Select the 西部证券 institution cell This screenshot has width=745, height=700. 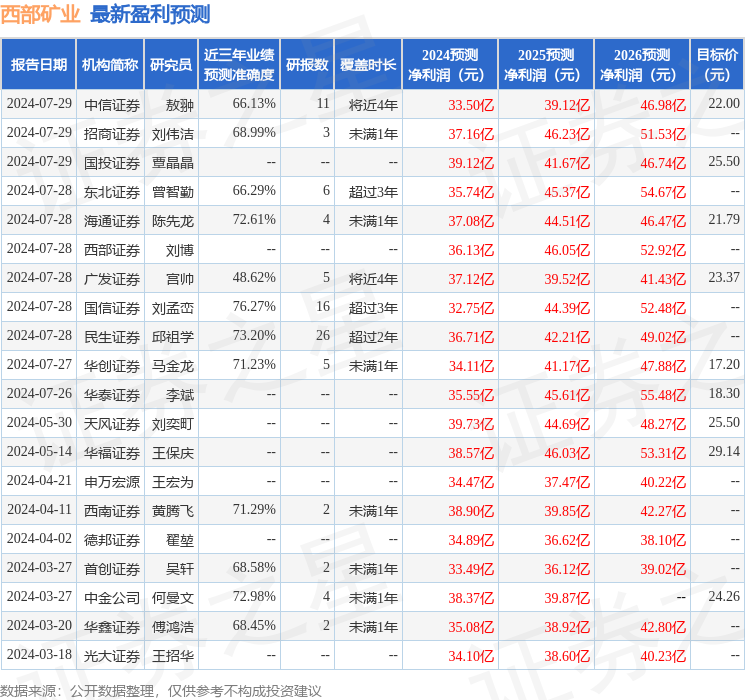pos(112,249)
